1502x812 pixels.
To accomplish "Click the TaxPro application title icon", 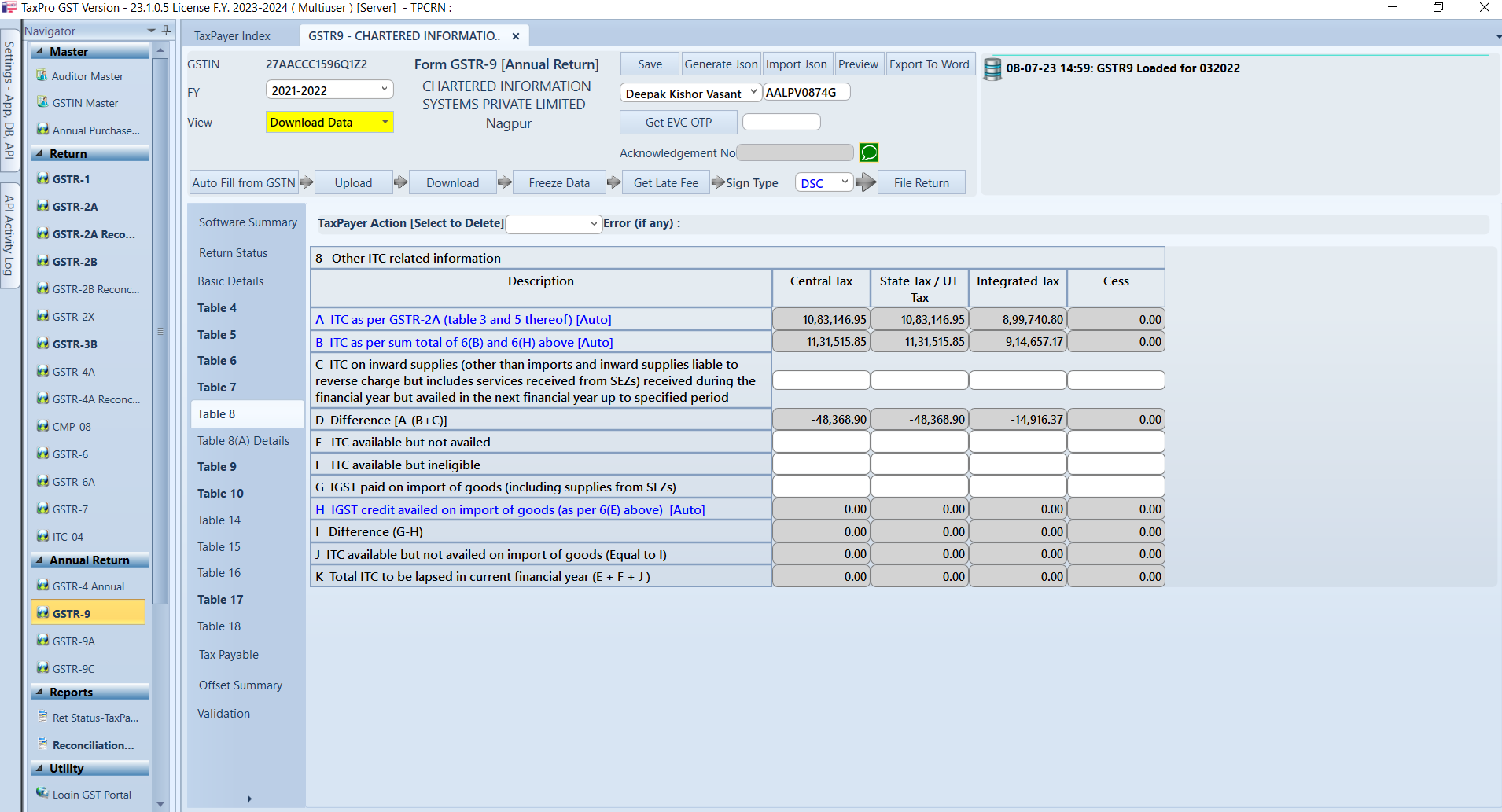I will [9, 7].
